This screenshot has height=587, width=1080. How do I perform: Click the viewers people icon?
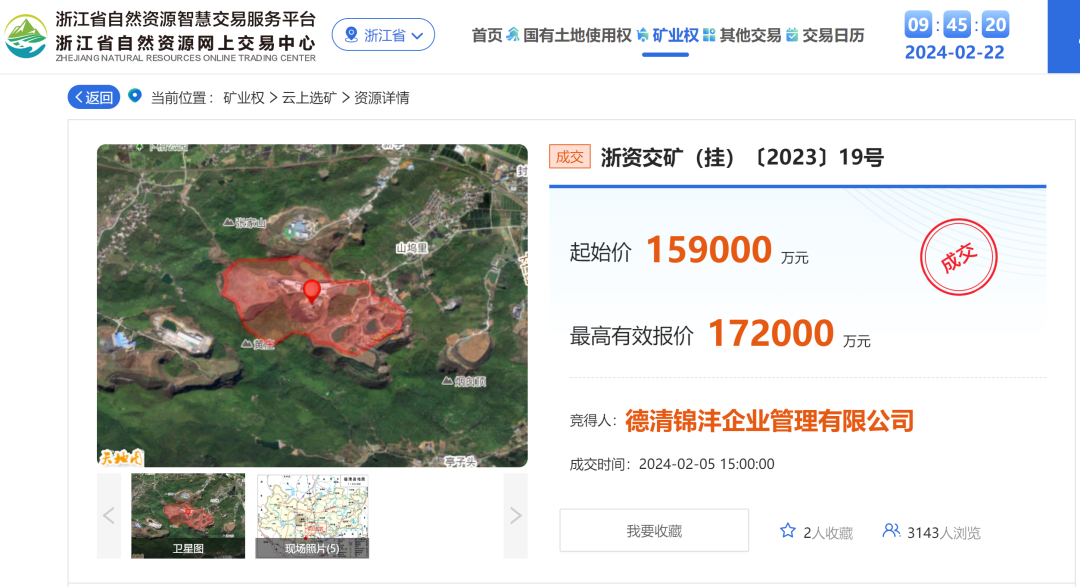[x=891, y=531]
